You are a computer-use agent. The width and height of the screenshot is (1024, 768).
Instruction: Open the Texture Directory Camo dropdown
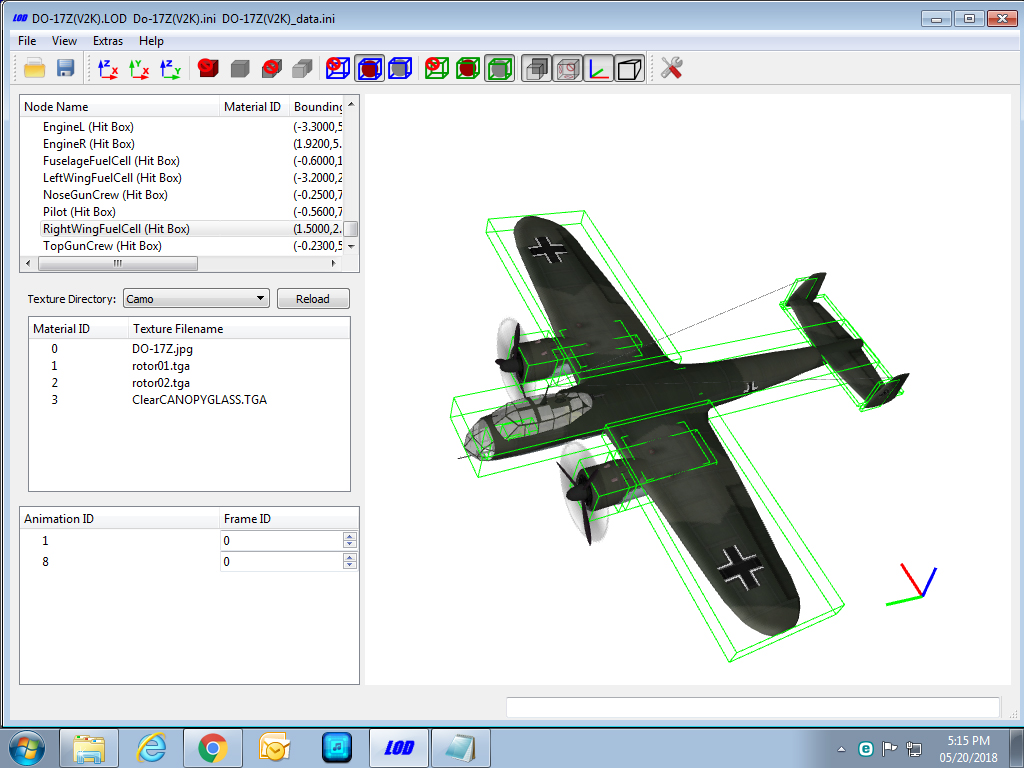[x=196, y=298]
